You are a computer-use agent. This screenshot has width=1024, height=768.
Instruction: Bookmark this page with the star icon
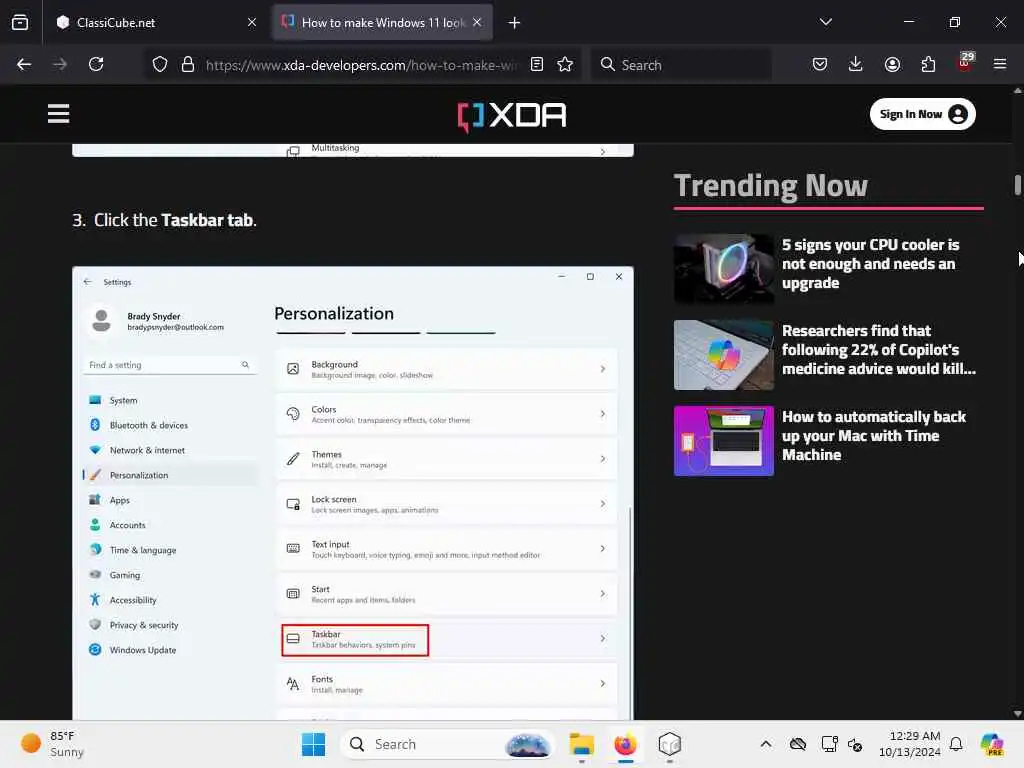[x=566, y=64]
